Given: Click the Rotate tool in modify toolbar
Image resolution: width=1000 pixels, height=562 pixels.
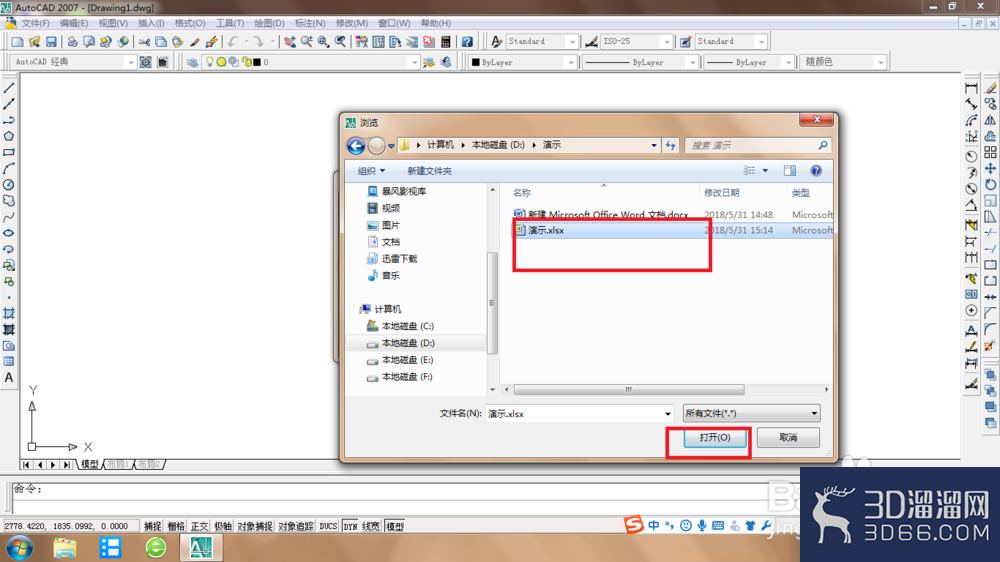Looking at the screenshot, I should pyautogui.click(x=990, y=184).
